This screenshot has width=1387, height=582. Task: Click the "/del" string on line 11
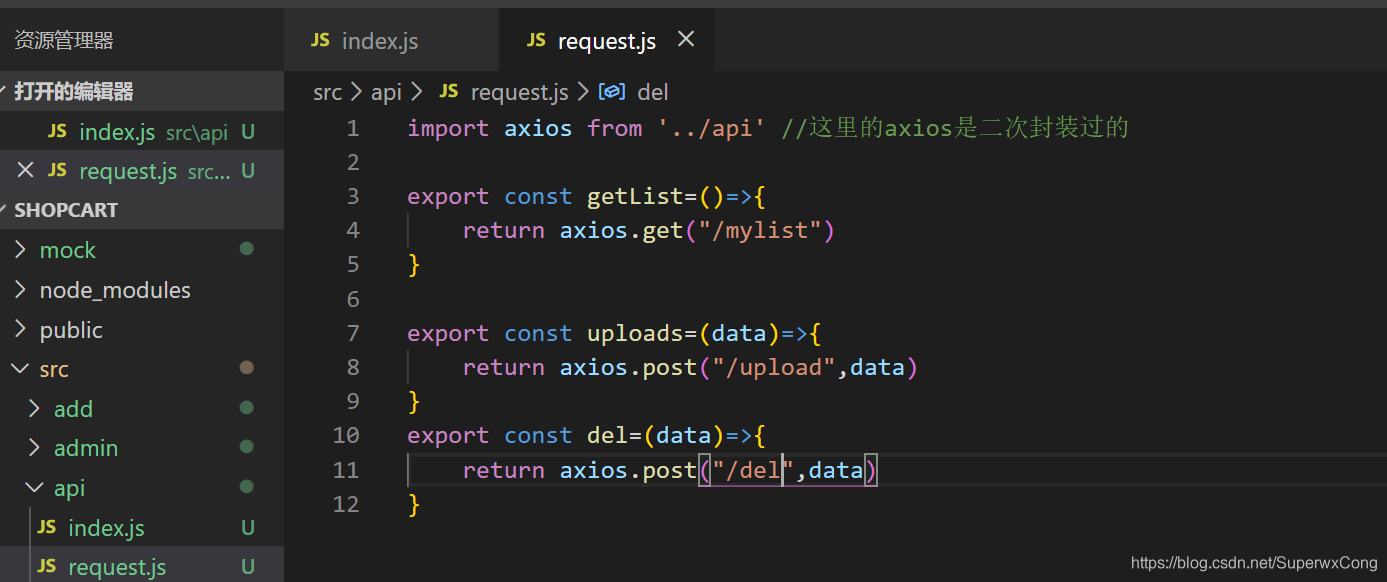[x=753, y=470]
